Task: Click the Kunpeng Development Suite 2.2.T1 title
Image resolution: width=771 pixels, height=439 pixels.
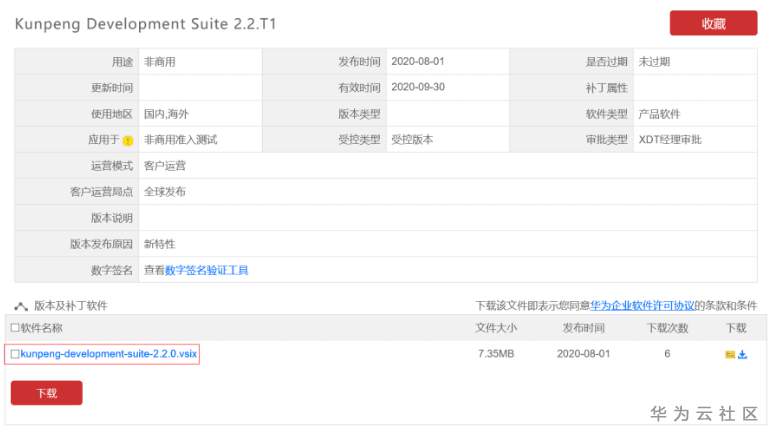Action: (x=145, y=24)
